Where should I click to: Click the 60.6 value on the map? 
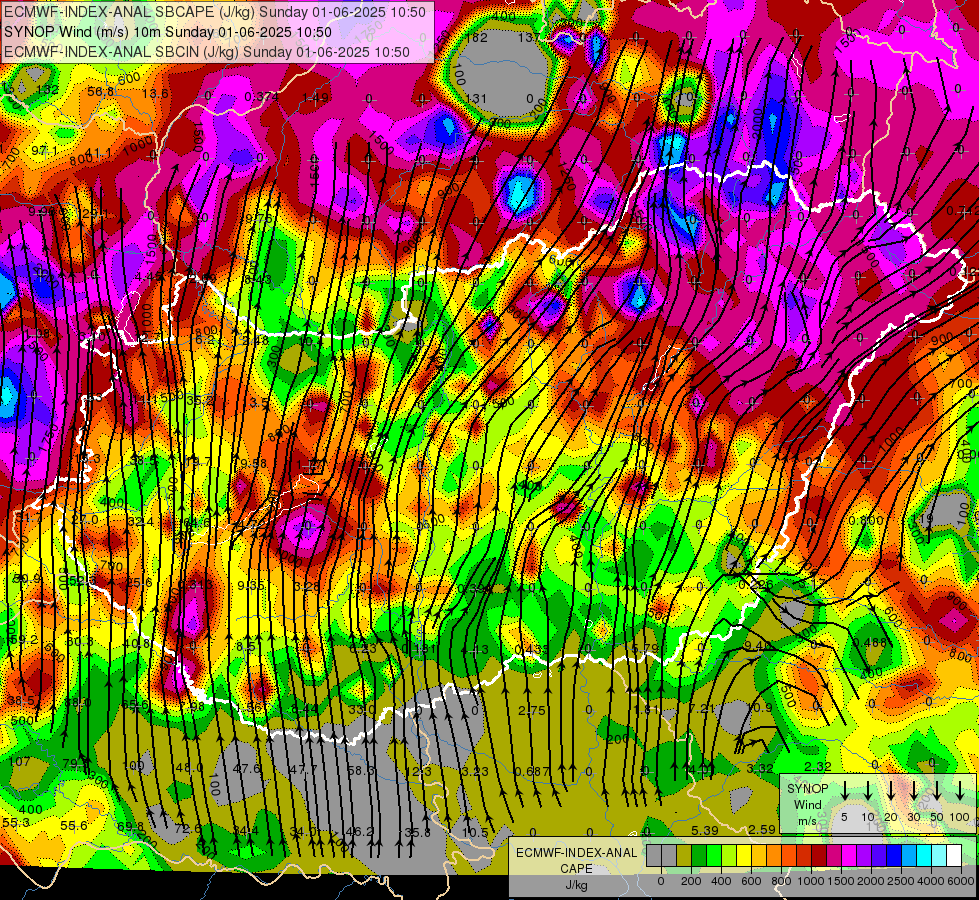point(562,261)
